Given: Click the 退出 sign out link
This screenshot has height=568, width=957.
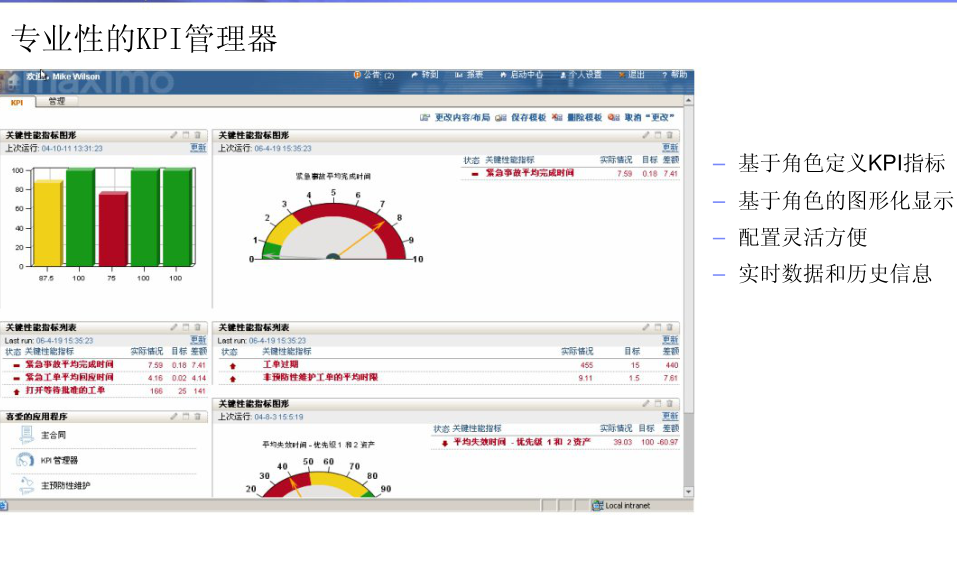Looking at the screenshot, I should click(x=636, y=75).
